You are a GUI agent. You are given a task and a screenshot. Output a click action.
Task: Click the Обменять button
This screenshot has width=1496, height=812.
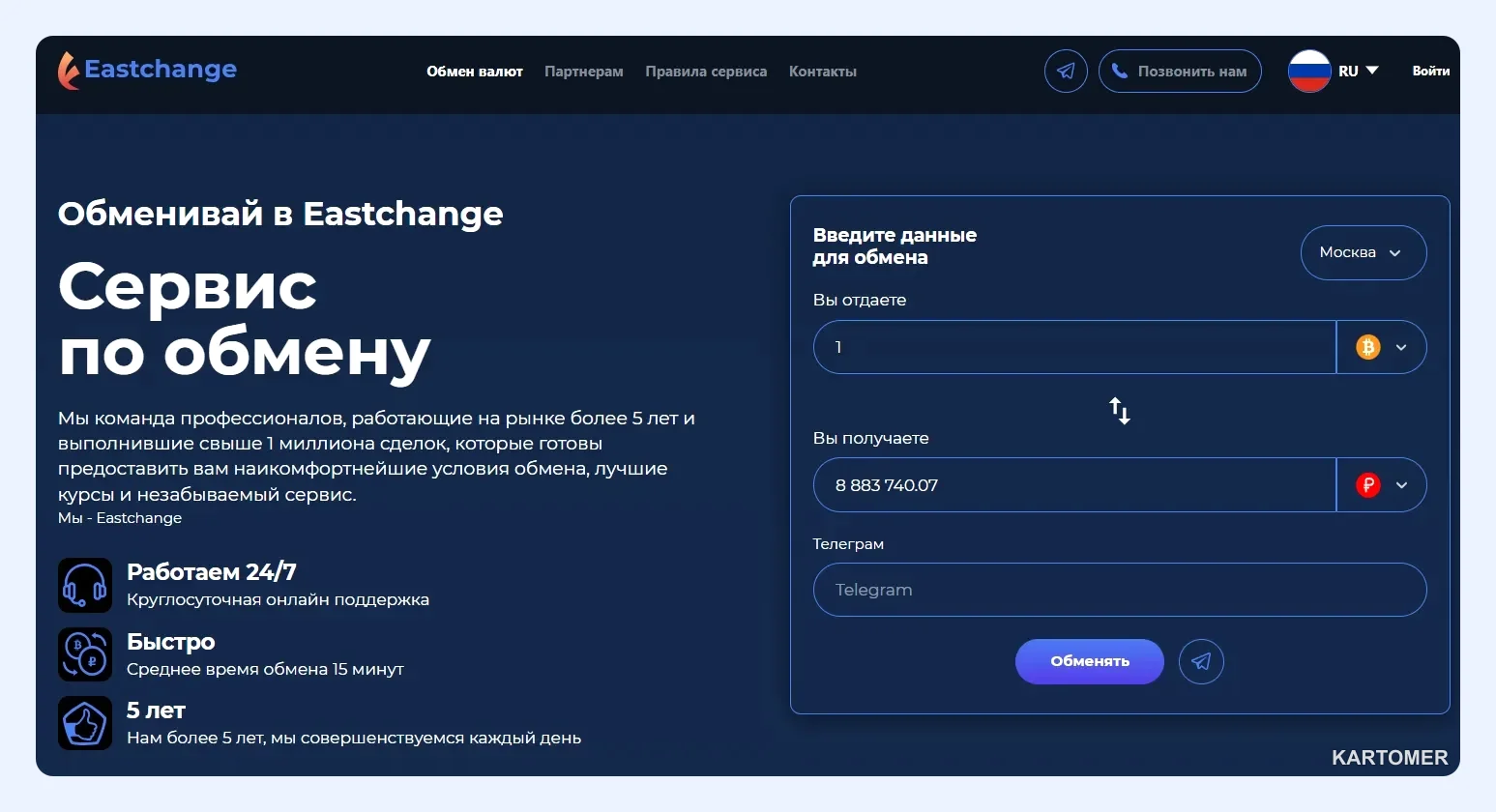(x=1090, y=661)
